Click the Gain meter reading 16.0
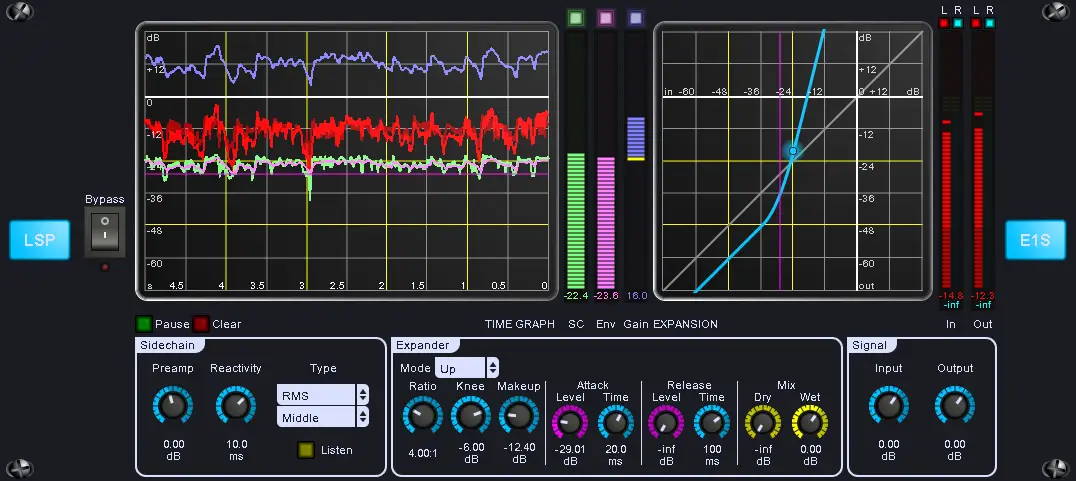Viewport: 1076px width, 481px height. click(x=636, y=296)
